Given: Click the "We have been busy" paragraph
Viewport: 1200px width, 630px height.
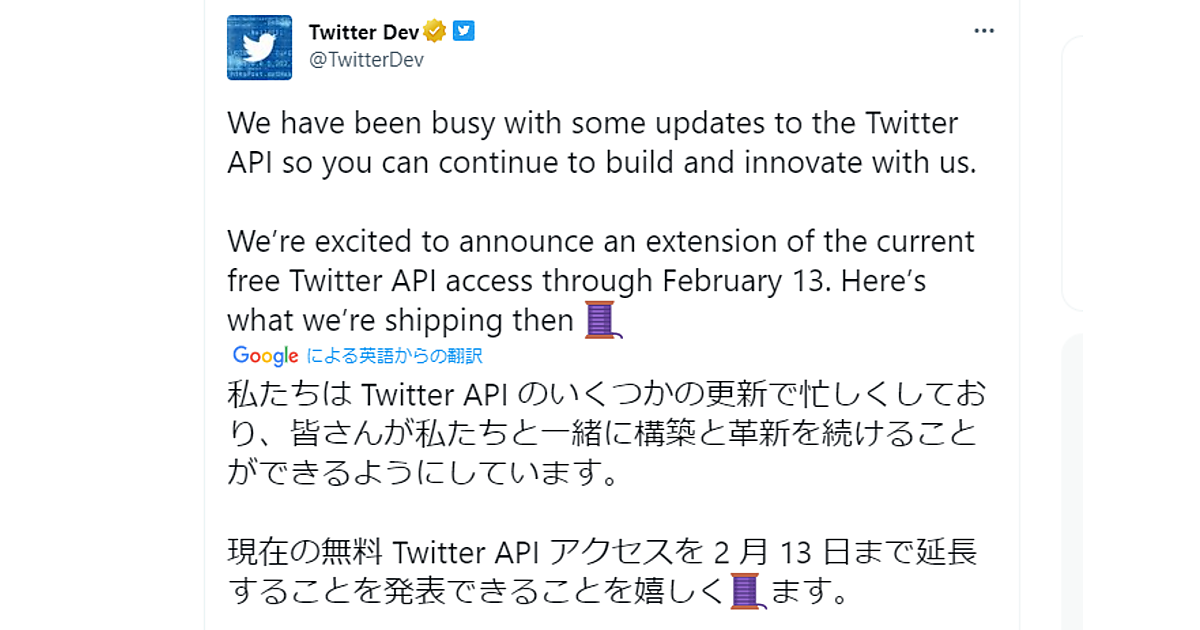Looking at the screenshot, I should tap(600, 143).
